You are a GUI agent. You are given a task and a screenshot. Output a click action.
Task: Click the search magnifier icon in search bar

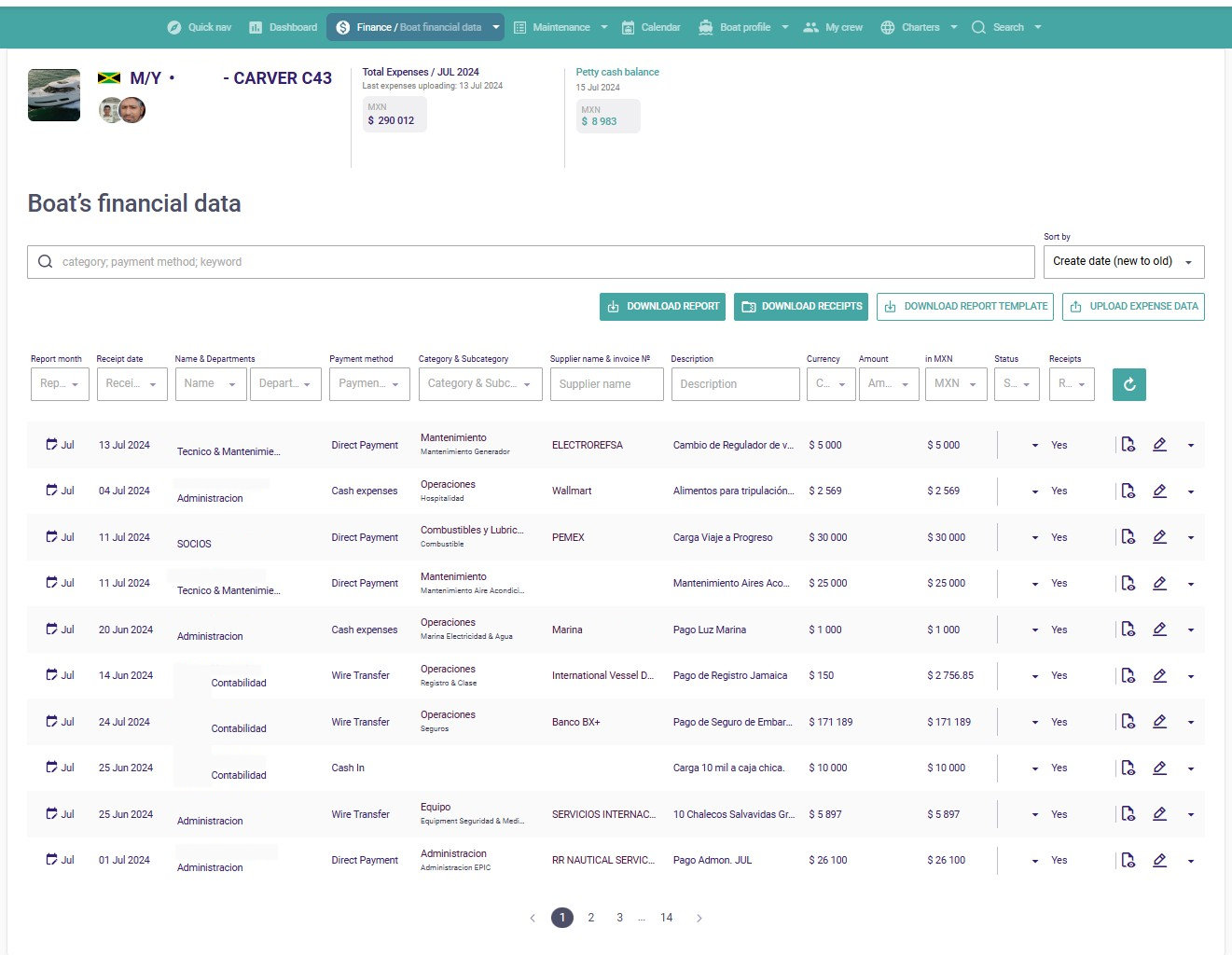(x=45, y=262)
